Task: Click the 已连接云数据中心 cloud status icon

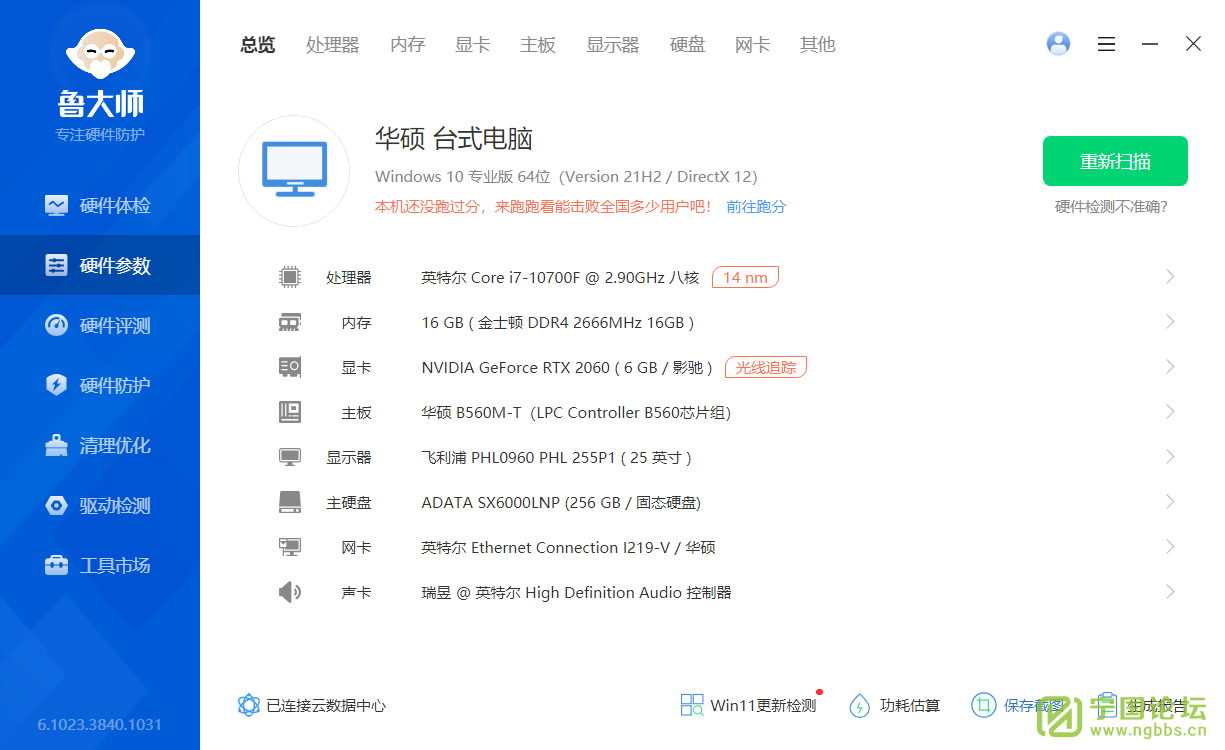Action: click(249, 705)
